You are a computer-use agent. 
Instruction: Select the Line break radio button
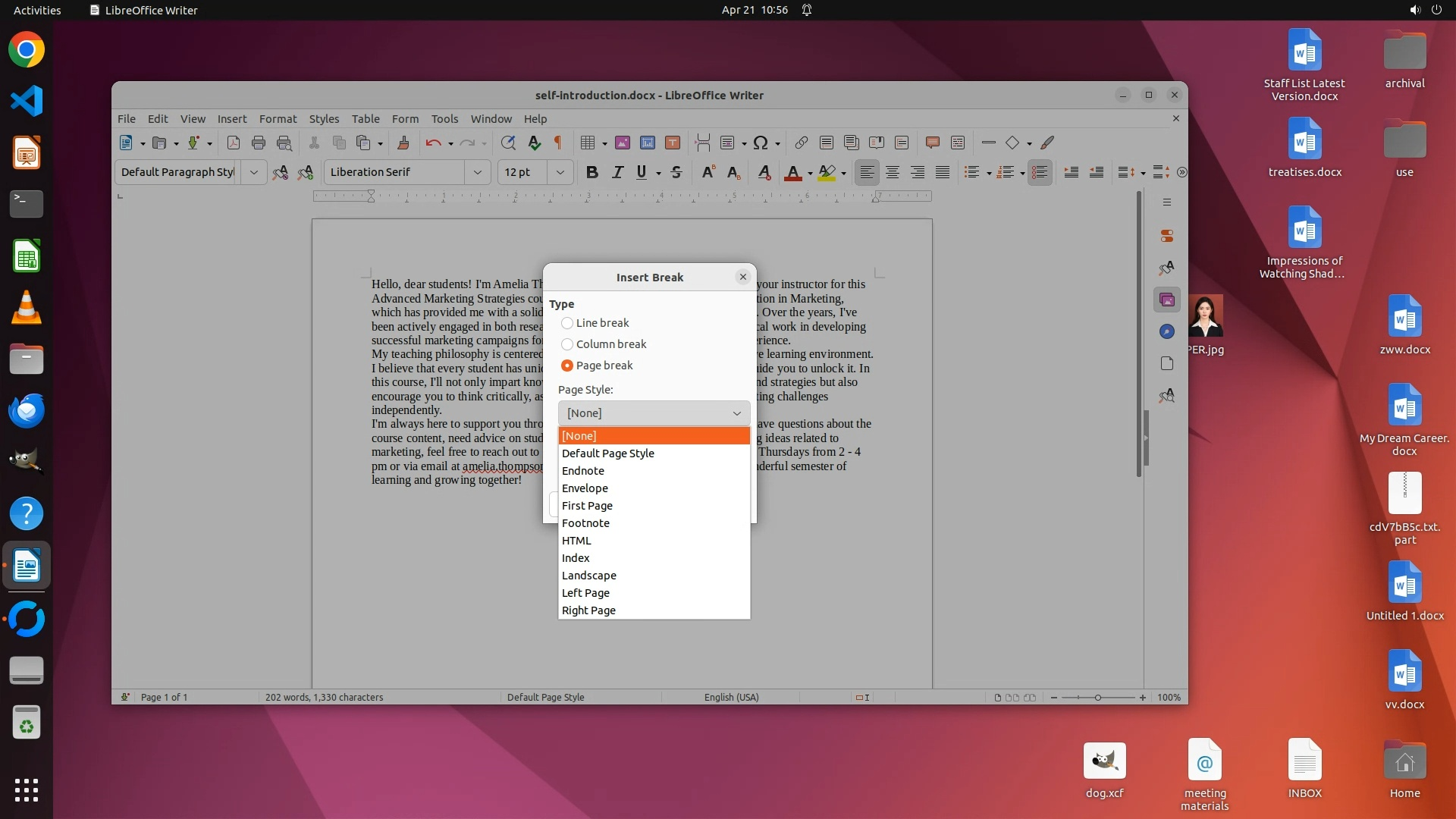click(x=567, y=323)
